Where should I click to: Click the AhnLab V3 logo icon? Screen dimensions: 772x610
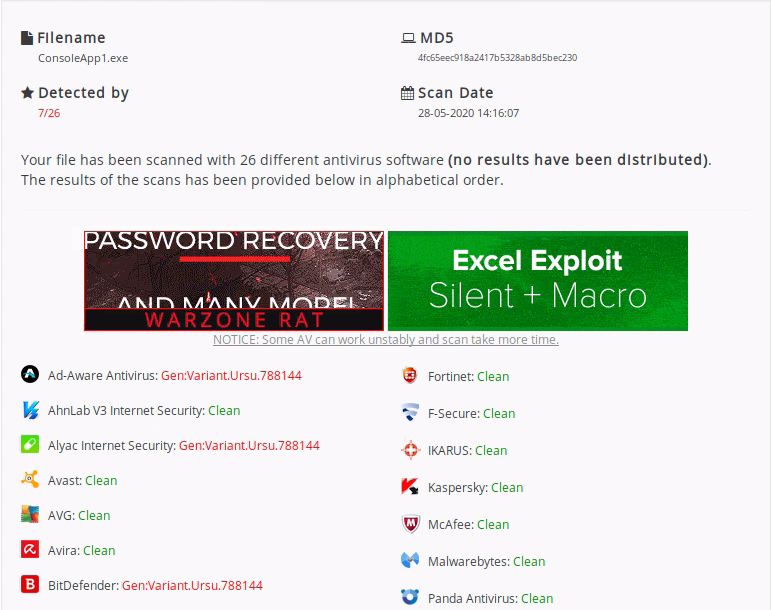tap(30, 410)
